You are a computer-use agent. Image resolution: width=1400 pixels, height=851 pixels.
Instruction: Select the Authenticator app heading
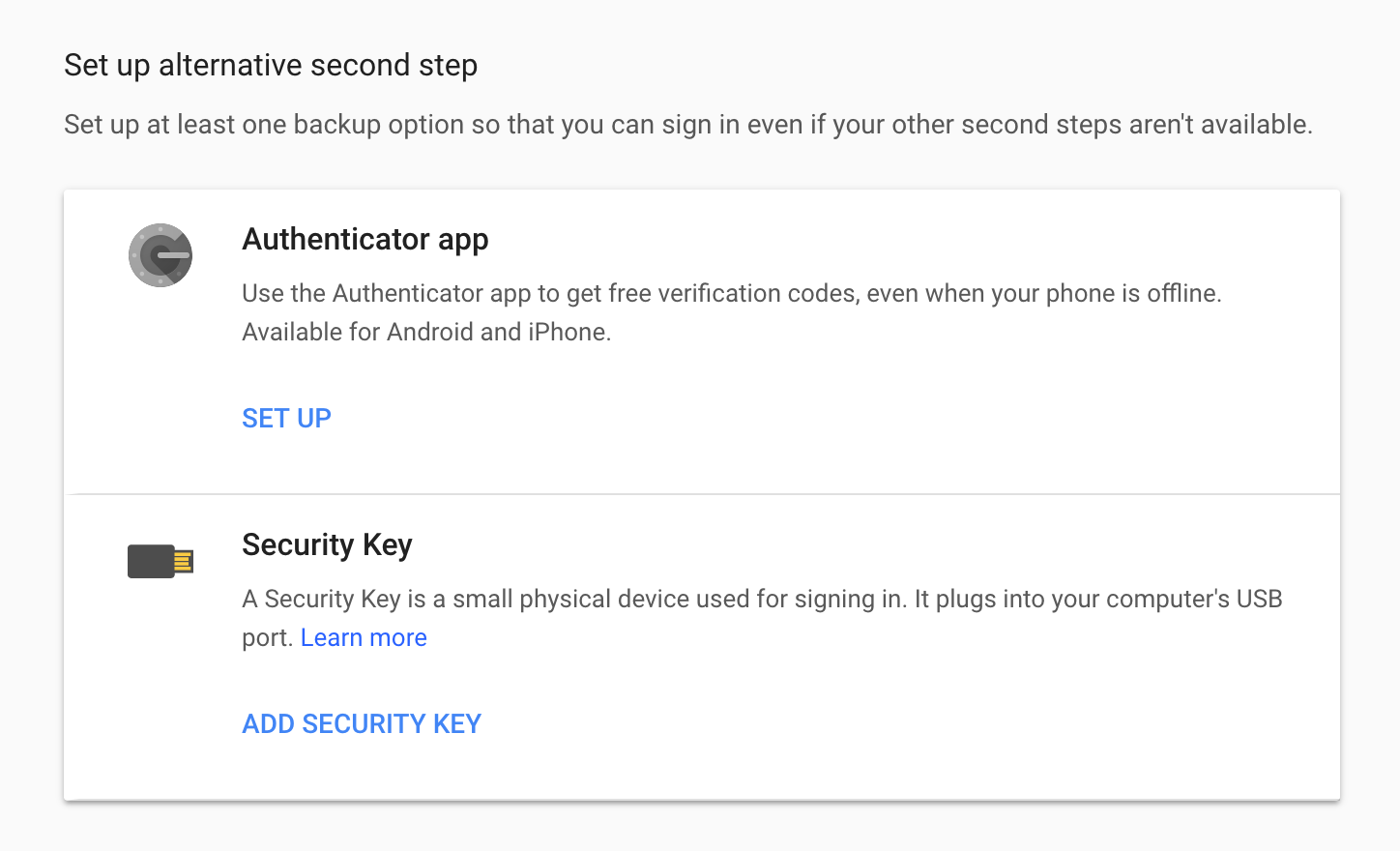[x=365, y=239]
